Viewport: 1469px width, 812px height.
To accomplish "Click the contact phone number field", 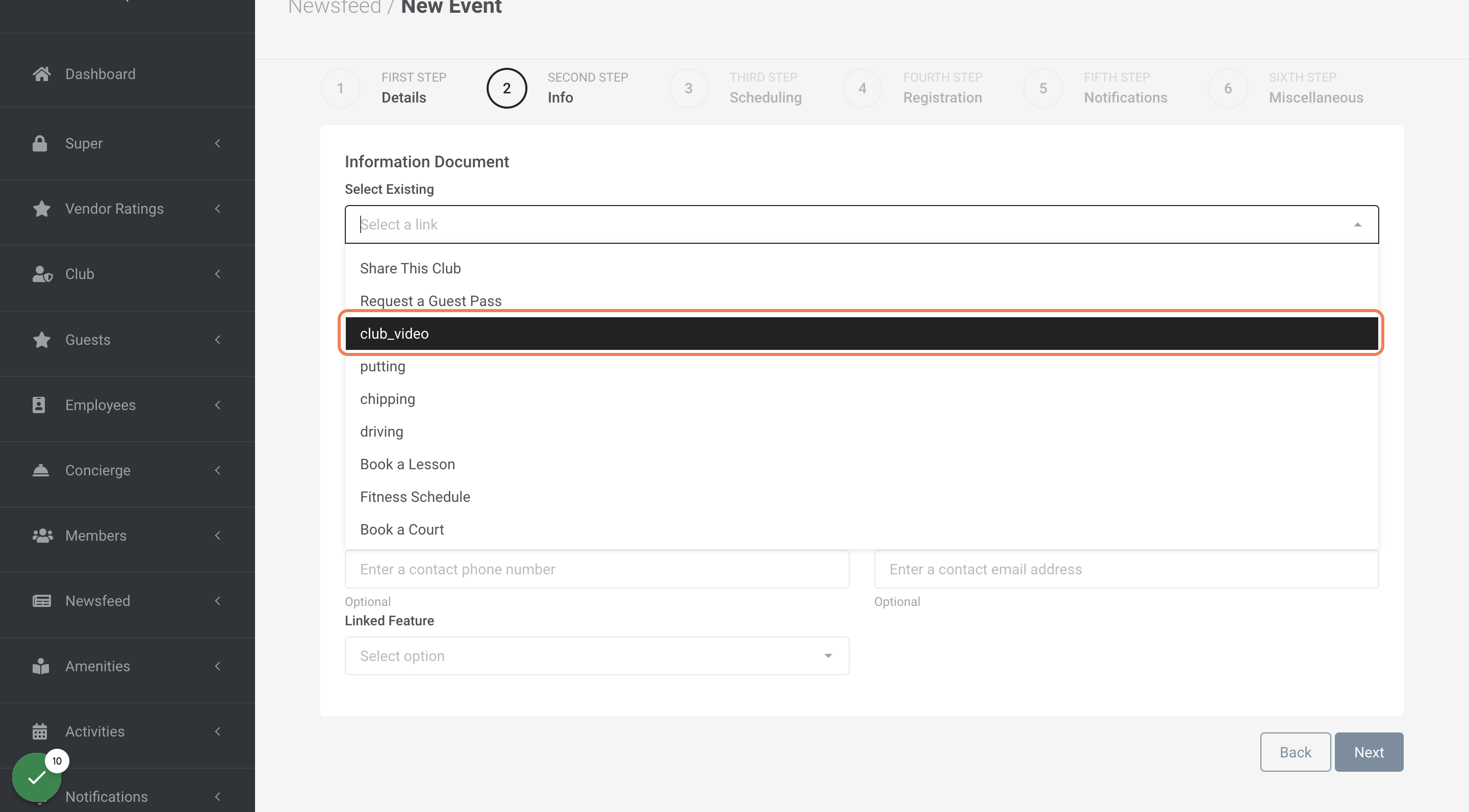I will coord(596,569).
